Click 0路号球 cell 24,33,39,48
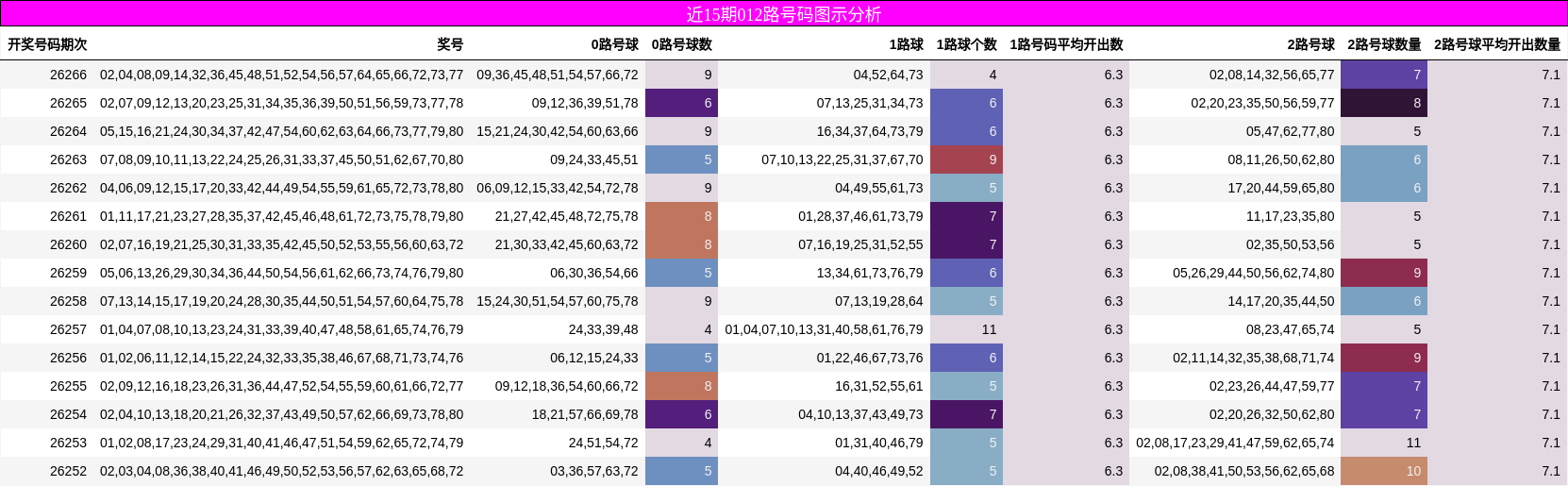The height and width of the screenshot is (486, 1568). pos(604,329)
